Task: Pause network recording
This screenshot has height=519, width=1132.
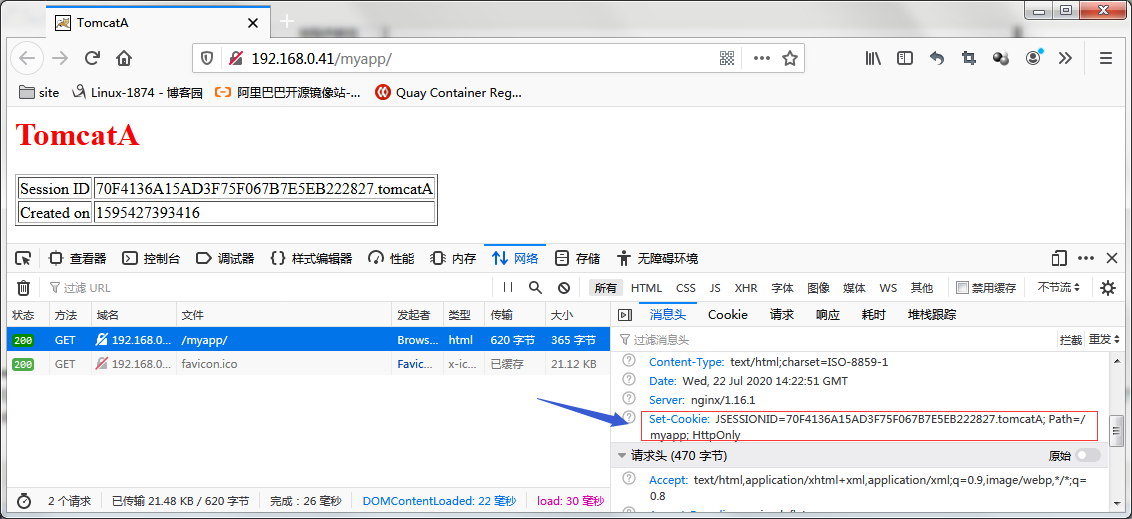Action: 508,287
